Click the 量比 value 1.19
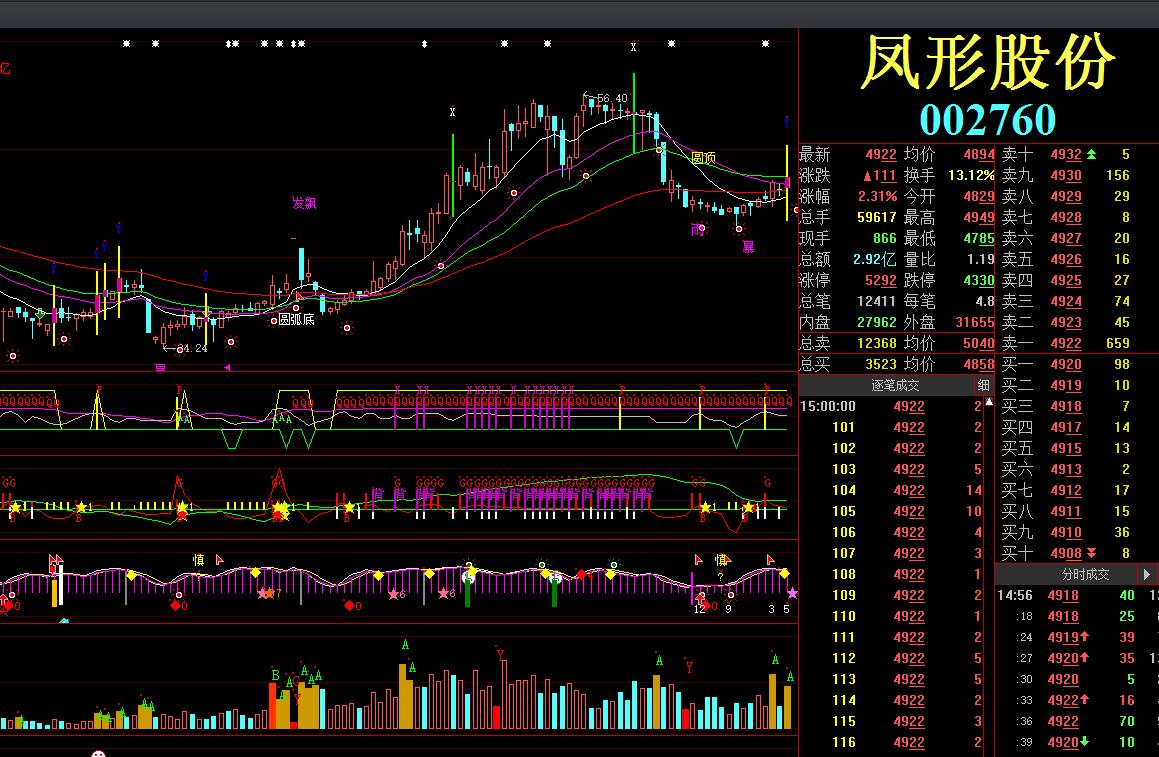Screen dimensions: 1159x757 click(x=981, y=259)
